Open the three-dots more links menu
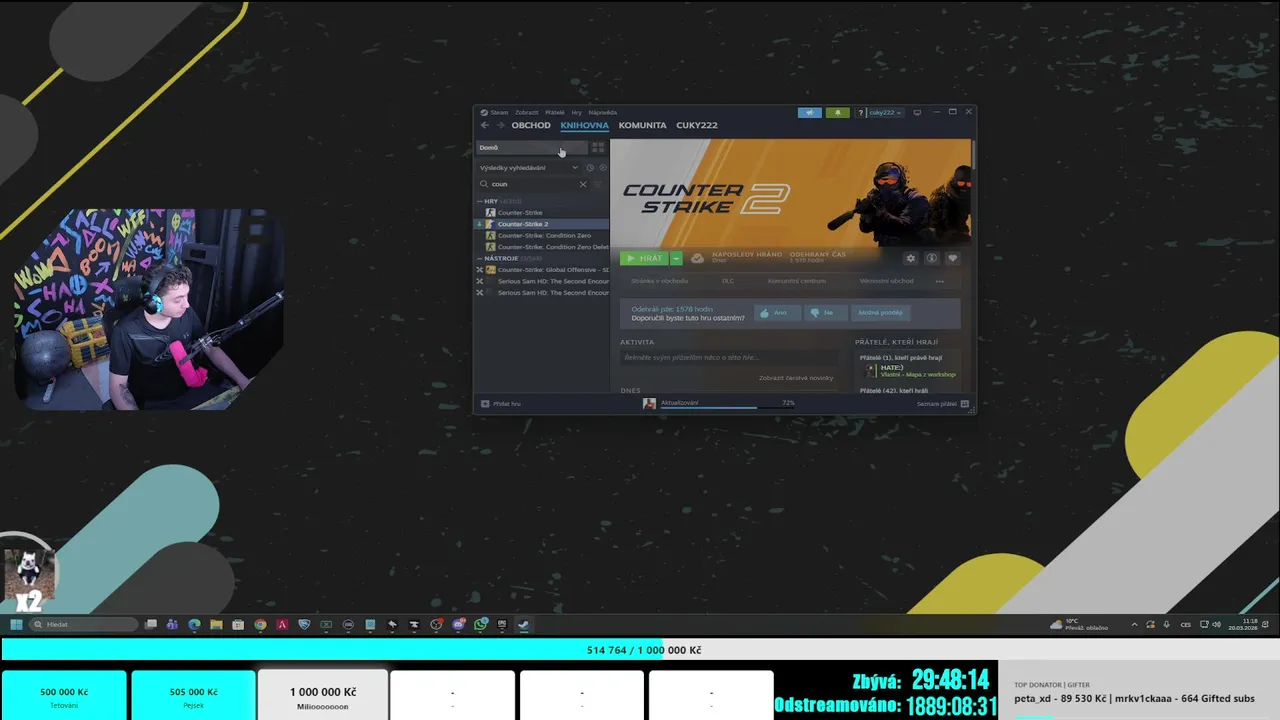The width and height of the screenshot is (1280, 720). [x=939, y=281]
